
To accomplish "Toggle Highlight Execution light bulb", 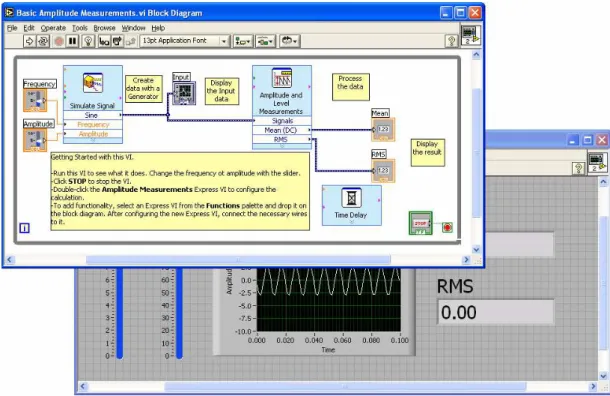I will (x=89, y=41).
